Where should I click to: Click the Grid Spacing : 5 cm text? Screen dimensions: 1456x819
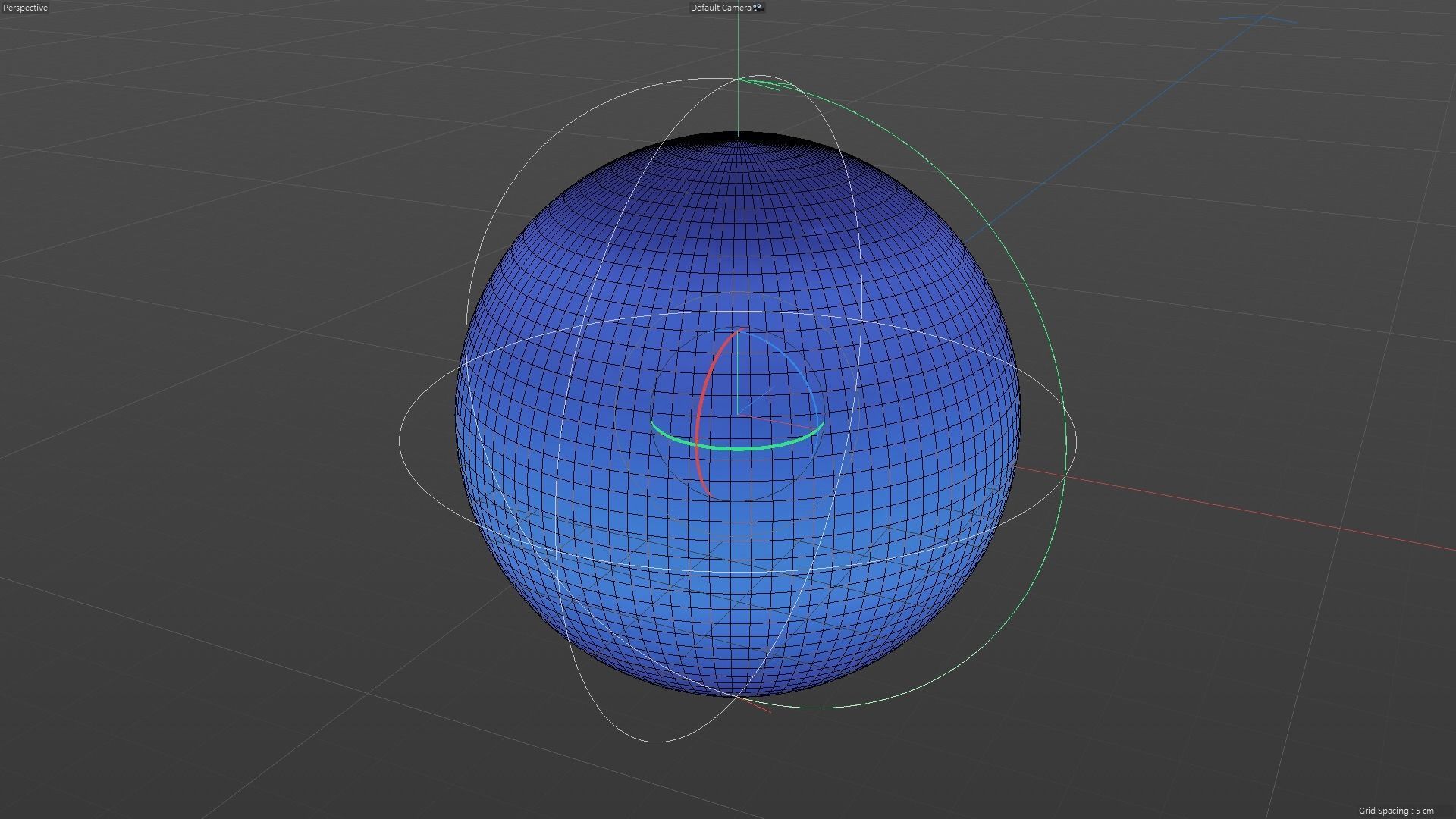pos(1396,811)
